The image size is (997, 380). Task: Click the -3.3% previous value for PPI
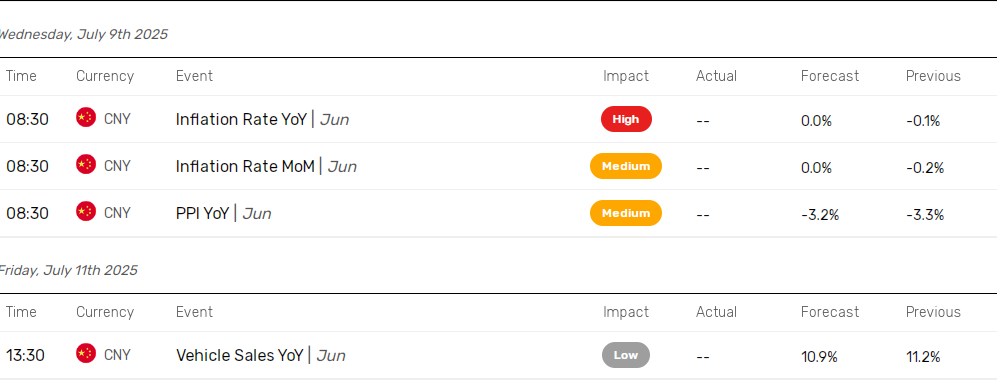925,215
